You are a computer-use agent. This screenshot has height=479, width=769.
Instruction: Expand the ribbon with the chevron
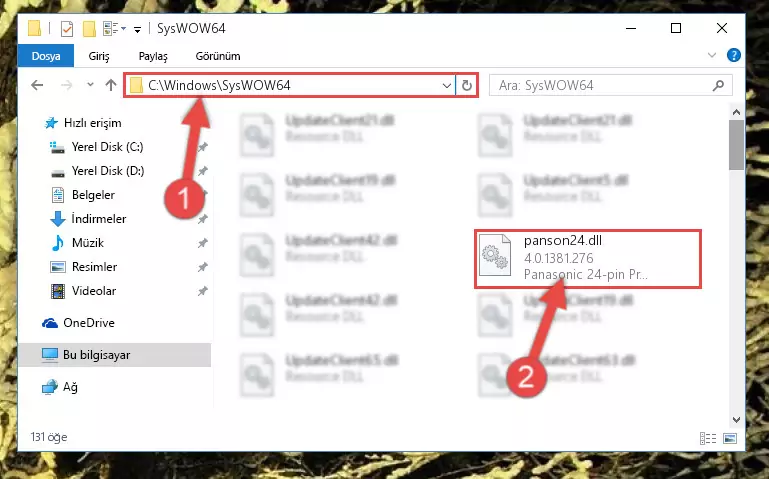[712, 55]
